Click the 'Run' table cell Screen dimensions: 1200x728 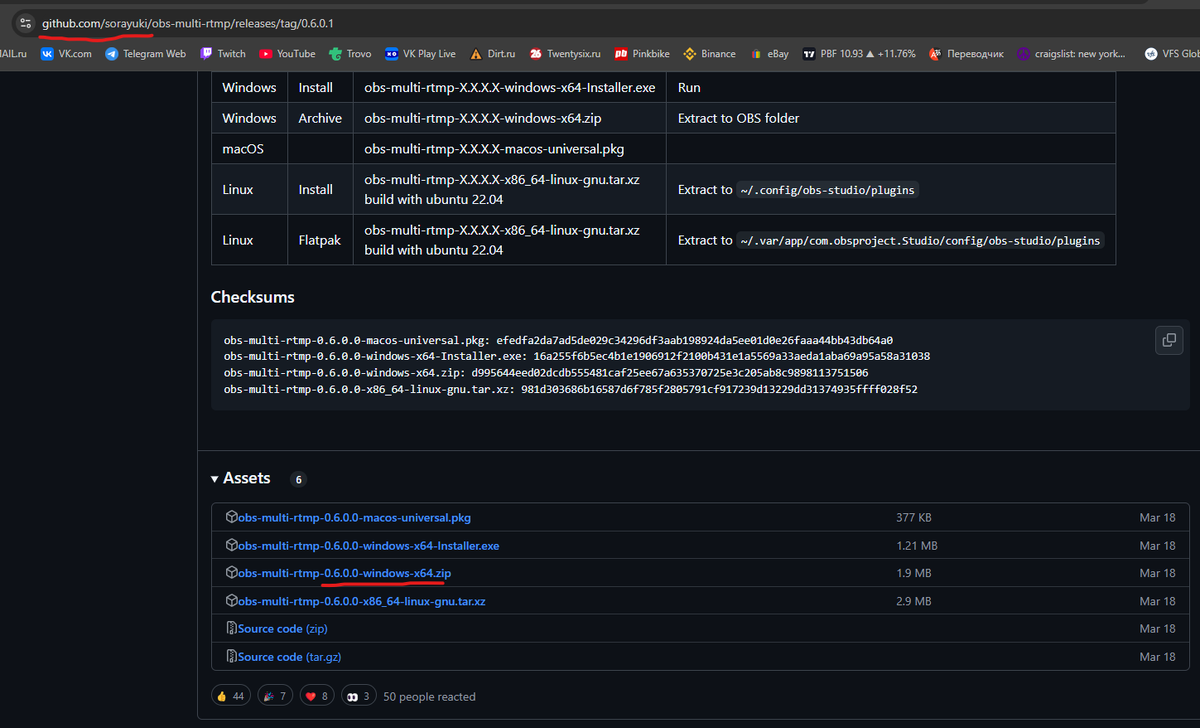(x=891, y=87)
